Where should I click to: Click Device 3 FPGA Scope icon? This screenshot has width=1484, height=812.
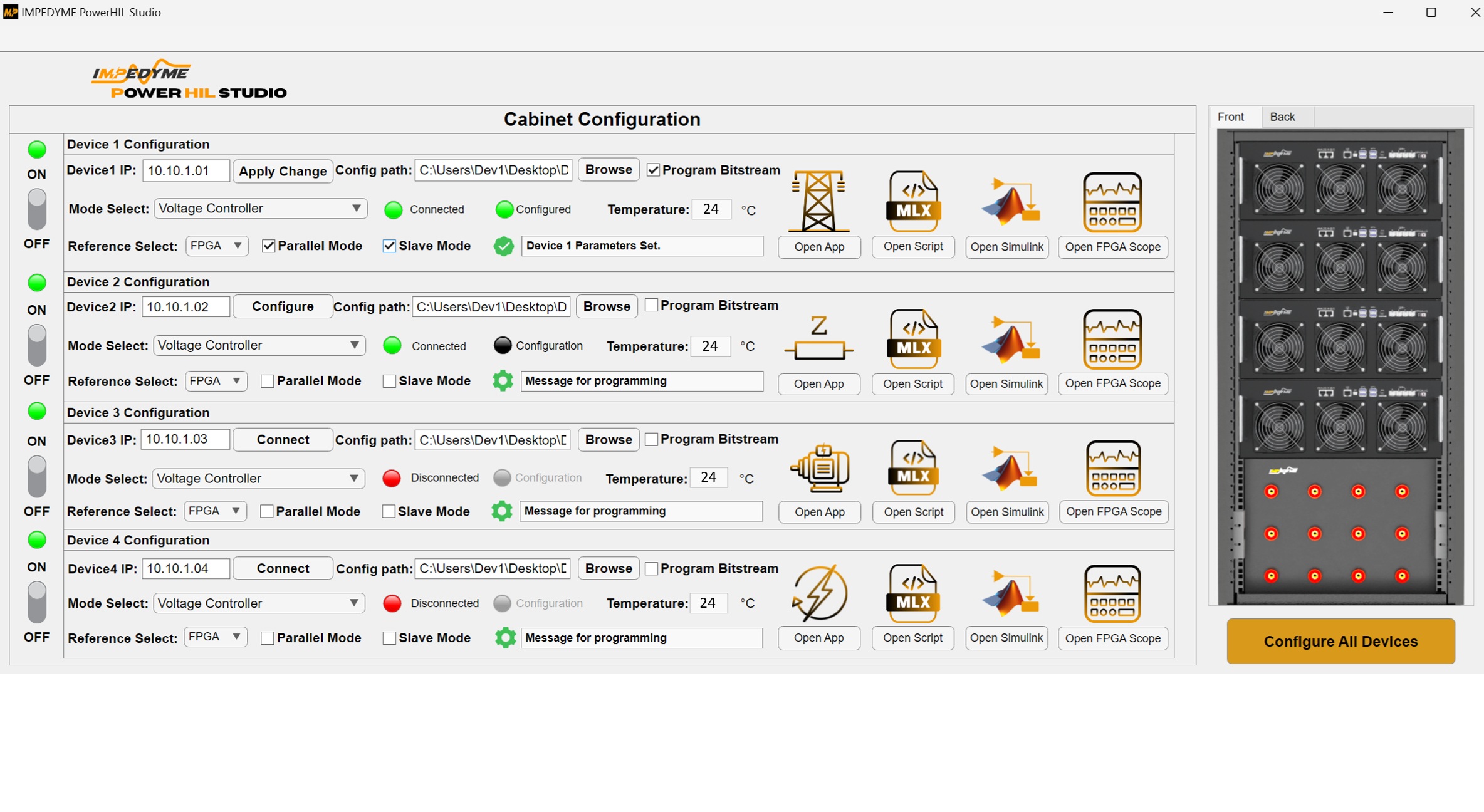pos(1113,468)
